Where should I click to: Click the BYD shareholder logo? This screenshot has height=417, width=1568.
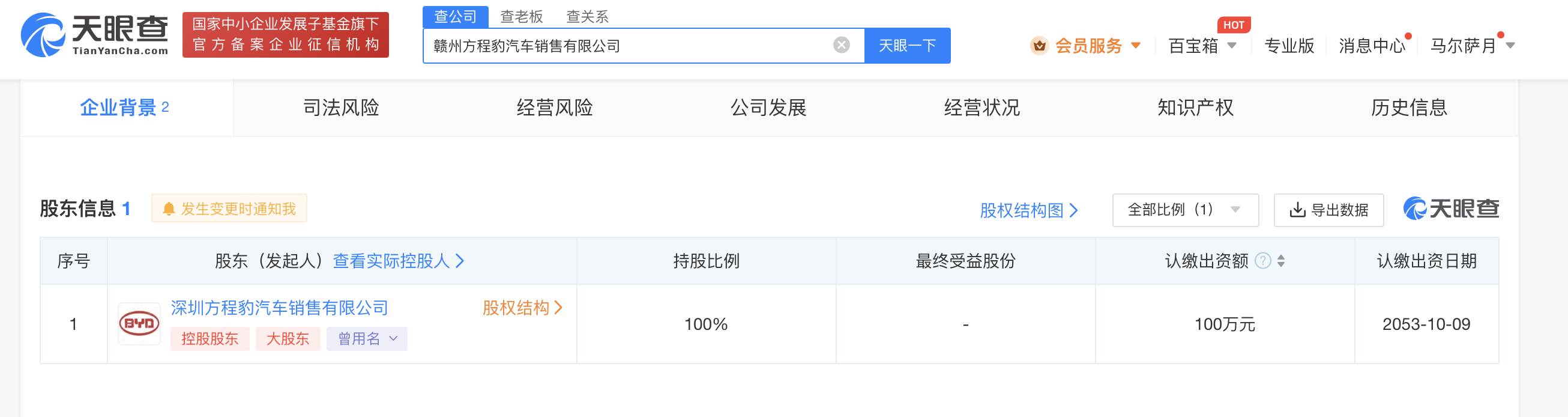(x=139, y=324)
